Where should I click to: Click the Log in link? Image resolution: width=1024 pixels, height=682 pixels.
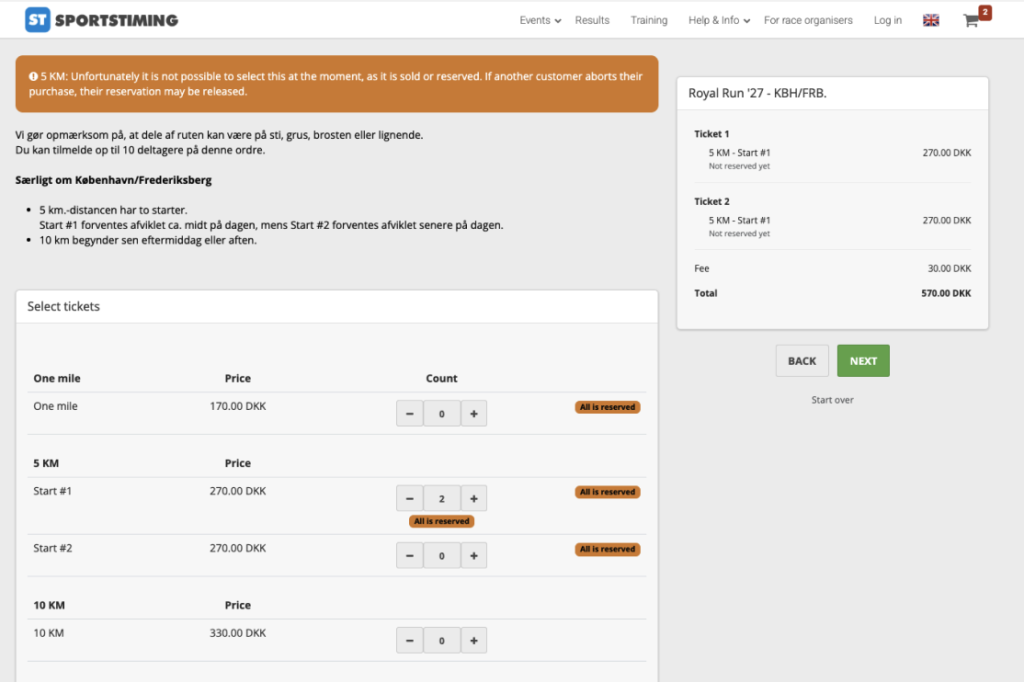click(x=888, y=20)
